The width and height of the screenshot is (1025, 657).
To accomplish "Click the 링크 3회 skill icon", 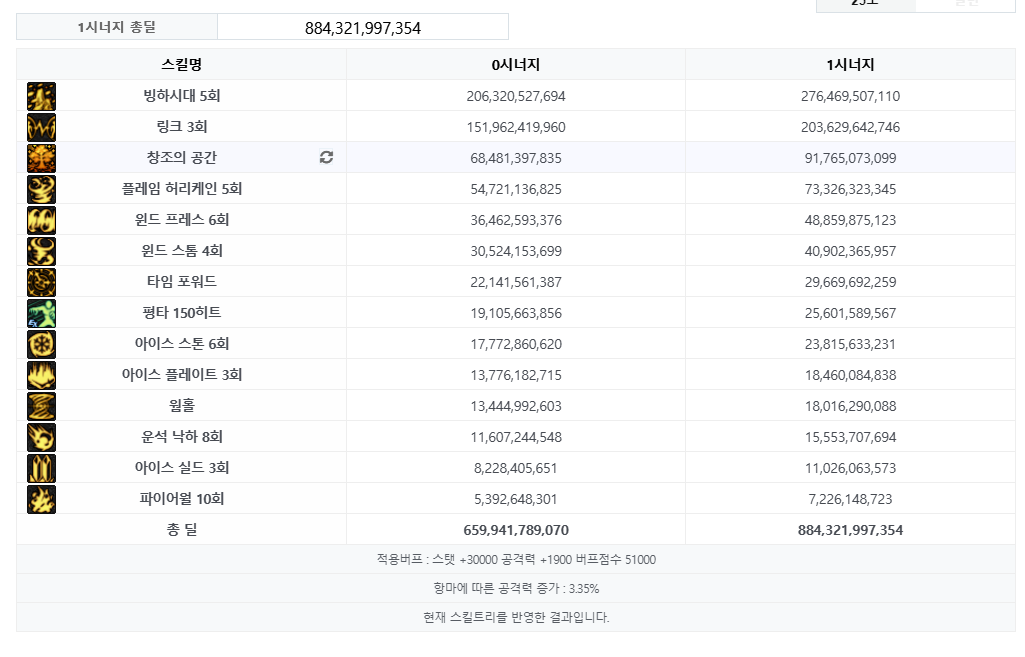I will point(42,127).
